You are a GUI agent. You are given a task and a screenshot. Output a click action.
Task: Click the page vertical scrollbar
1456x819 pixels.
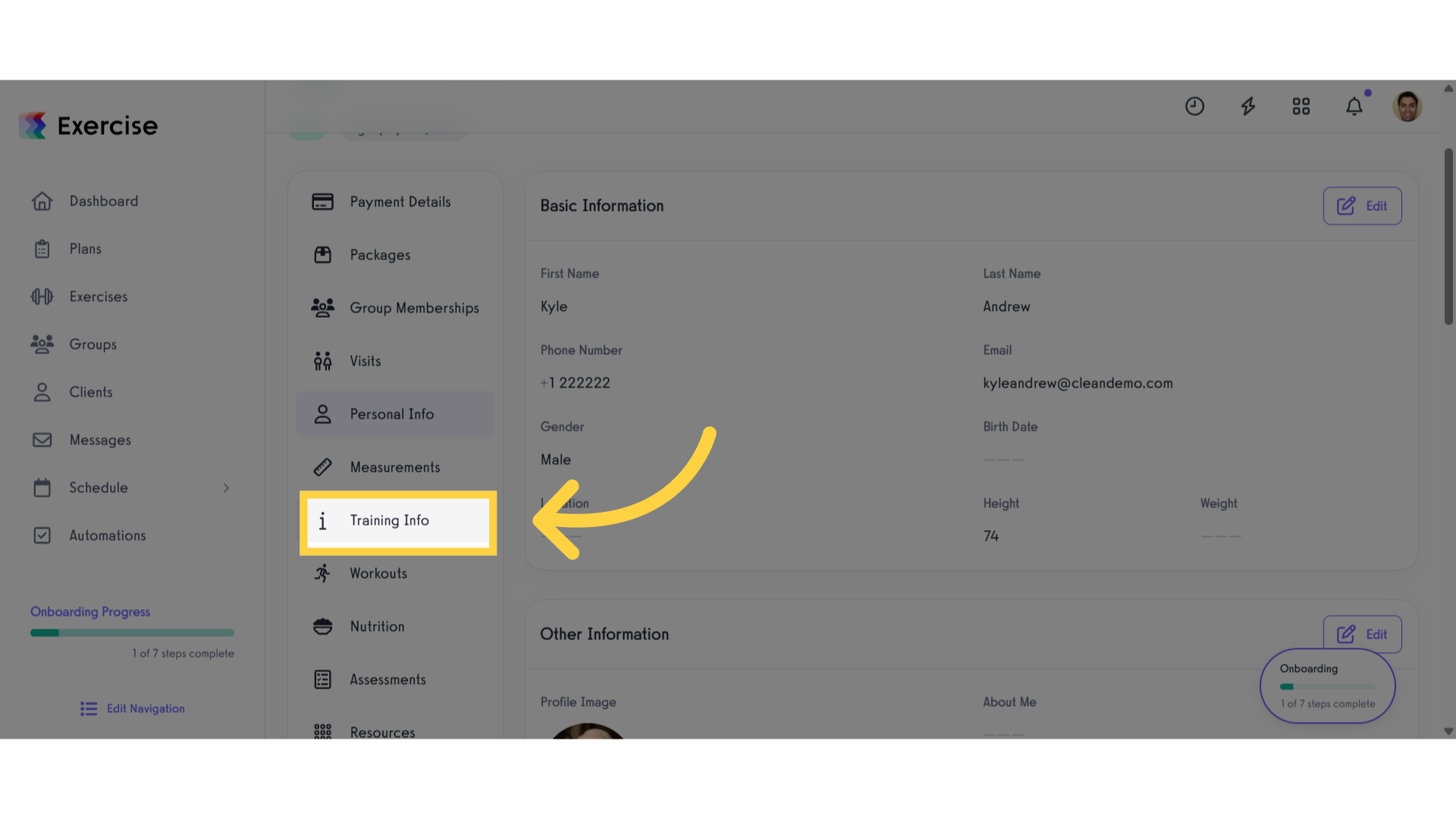tap(1448, 237)
